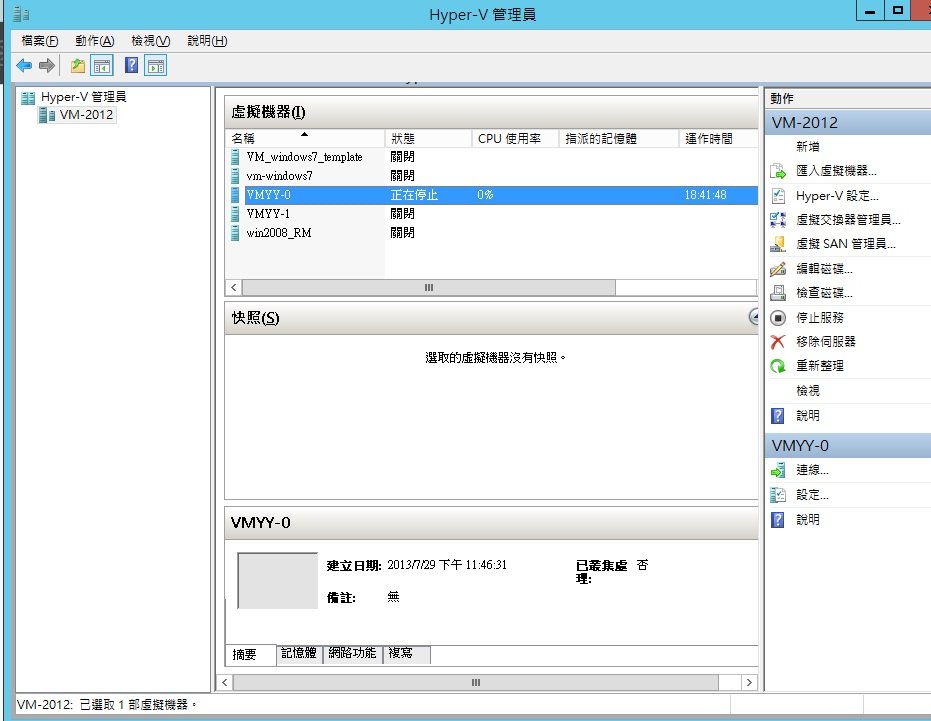Click the 連線 connect icon under VMYY-0

coord(778,470)
